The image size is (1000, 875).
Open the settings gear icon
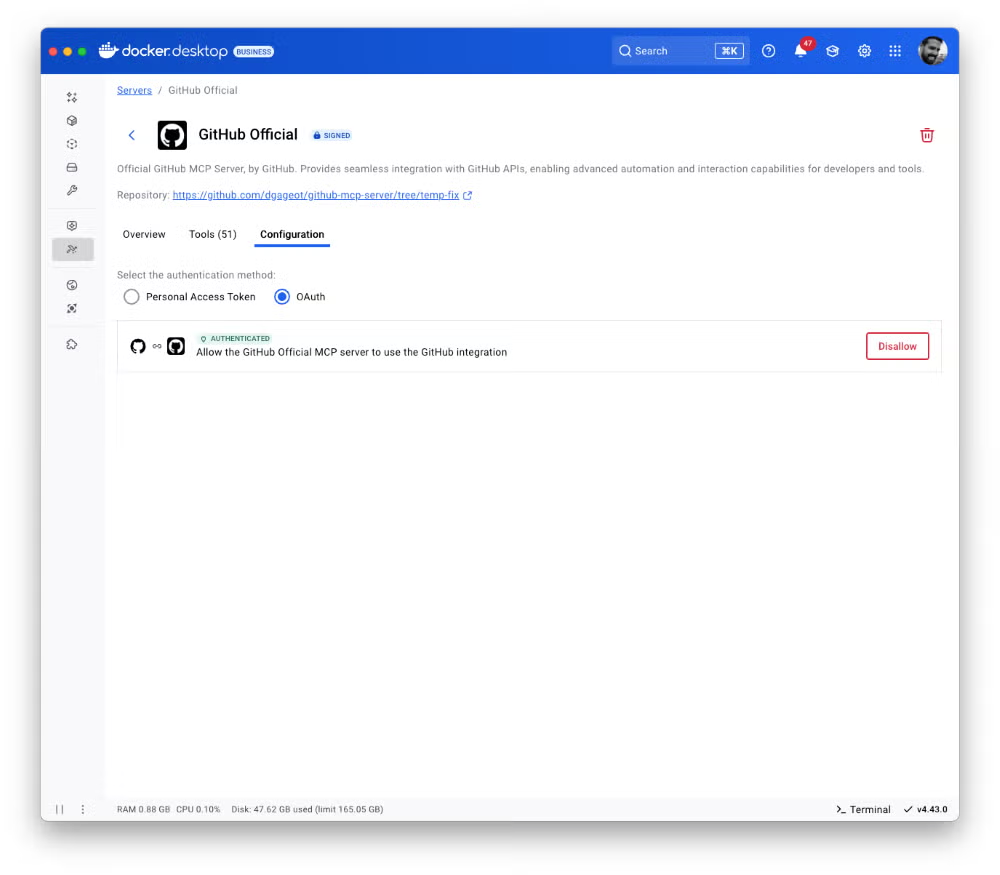point(864,51)
